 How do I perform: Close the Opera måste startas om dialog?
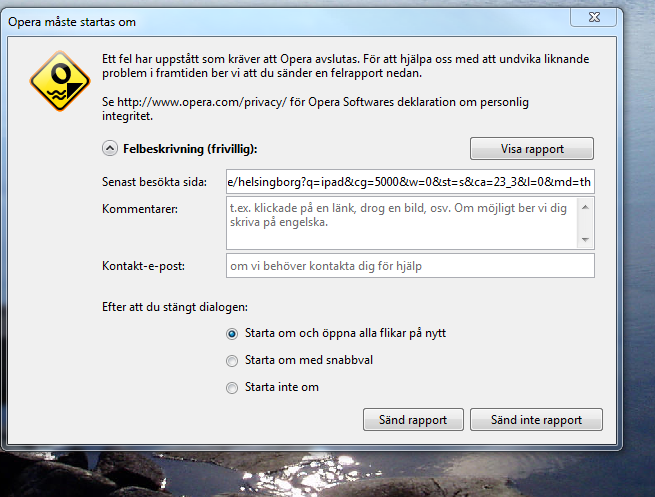(594, 17)
